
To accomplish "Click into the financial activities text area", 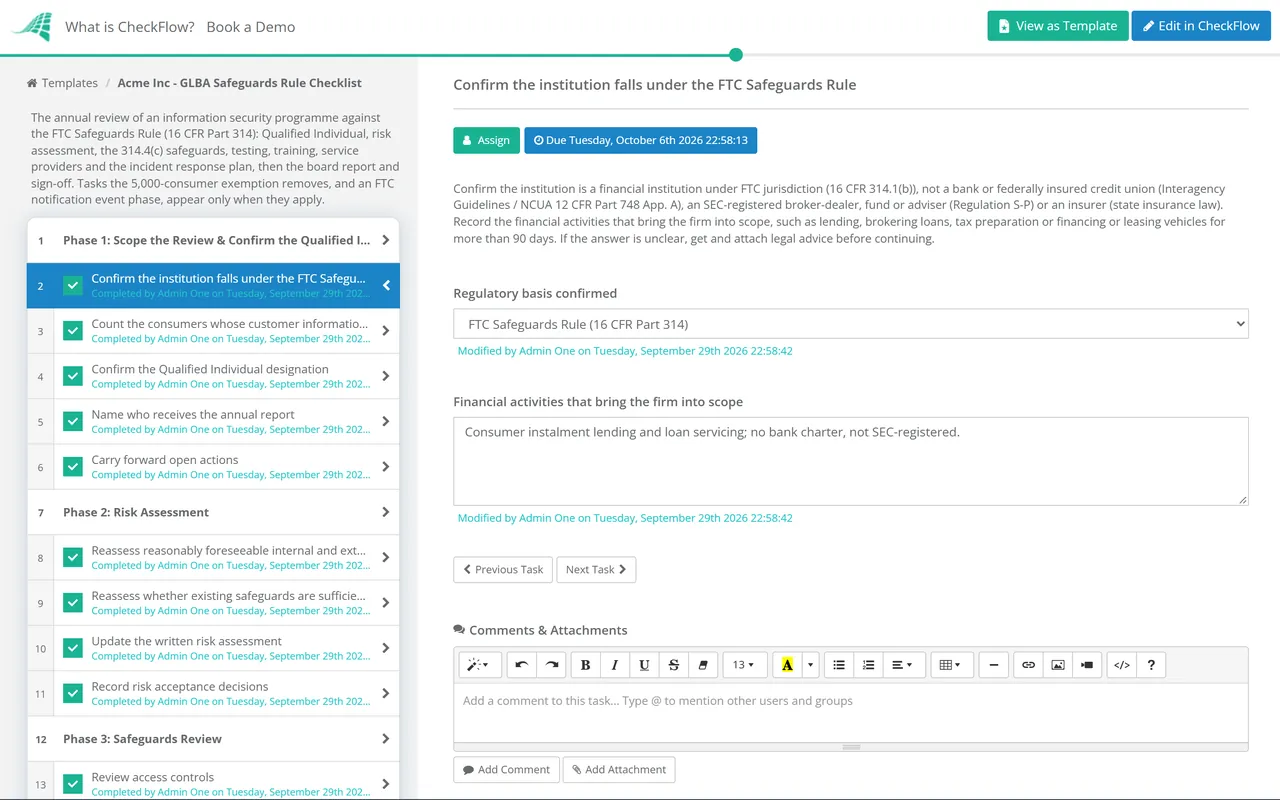I will pos(851,461).
